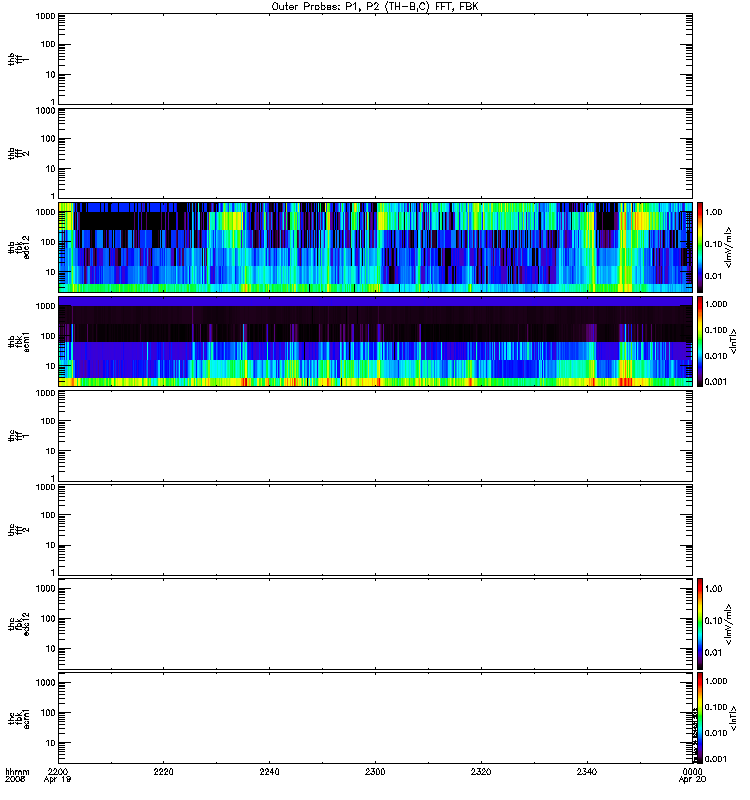Image resolution: width=750 pixels, height=800 pixels.
Task: Click the '1' y-tick of top thb fft 1 panel
Action: [x=53, y=102]
